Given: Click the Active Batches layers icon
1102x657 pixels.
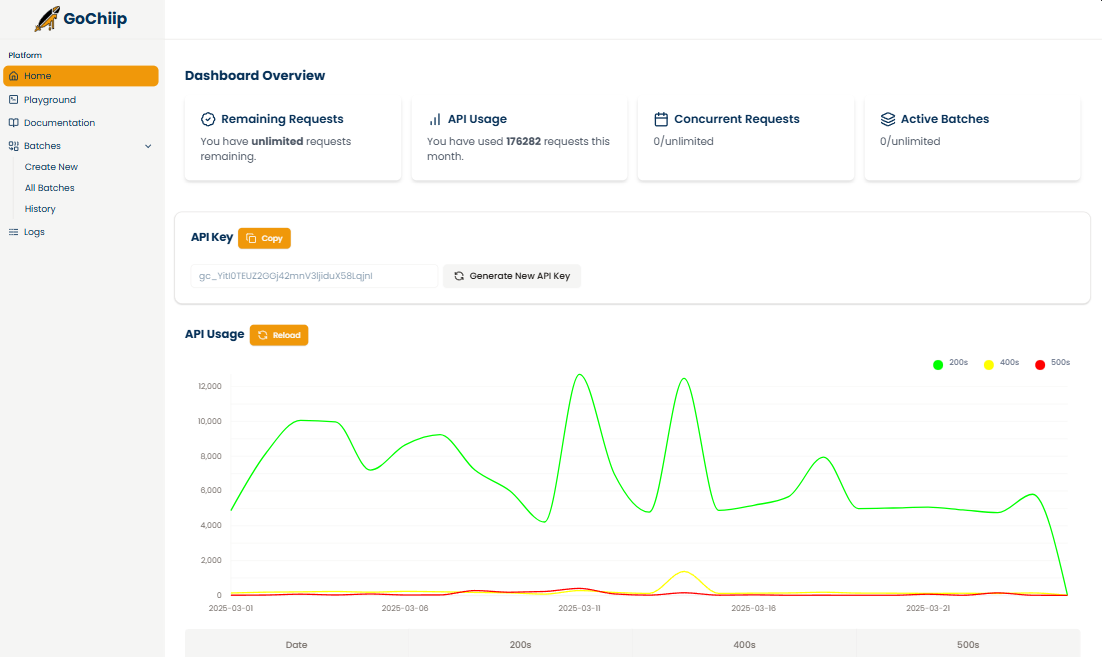Looking at the screenshot, I should 887,119.
